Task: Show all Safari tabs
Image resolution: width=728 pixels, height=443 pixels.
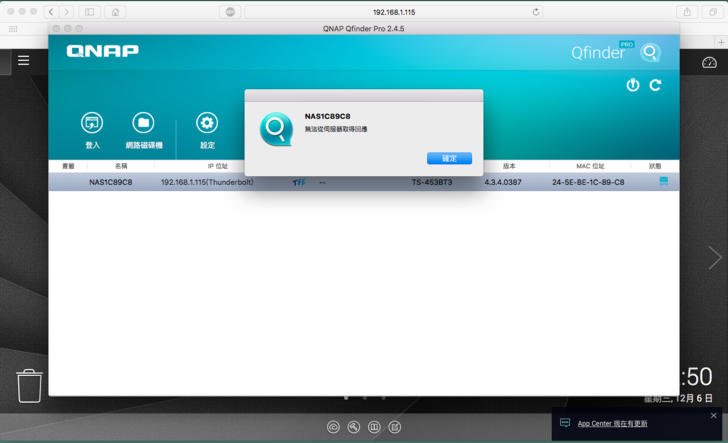Action: [x=713, y=12]
